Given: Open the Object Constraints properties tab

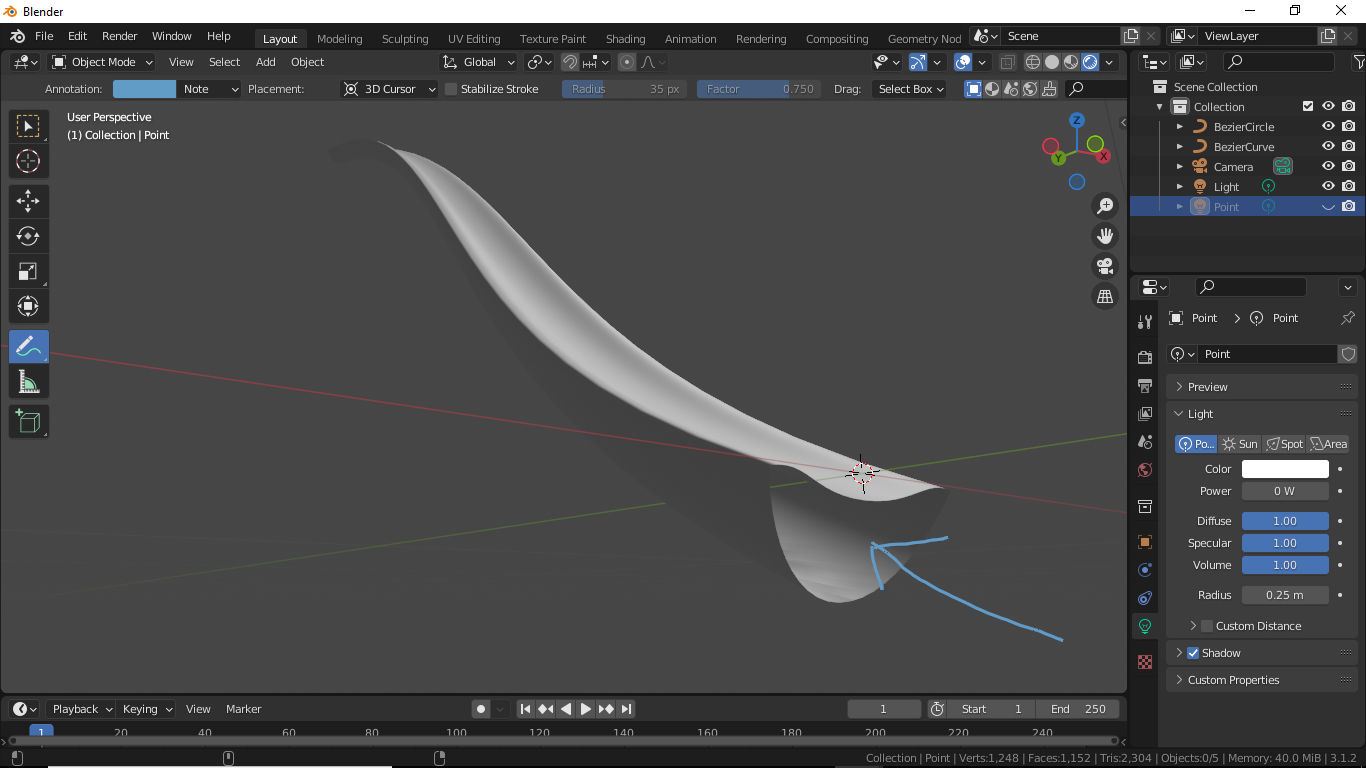Looking at the screenshot, I should point(1145,598).
